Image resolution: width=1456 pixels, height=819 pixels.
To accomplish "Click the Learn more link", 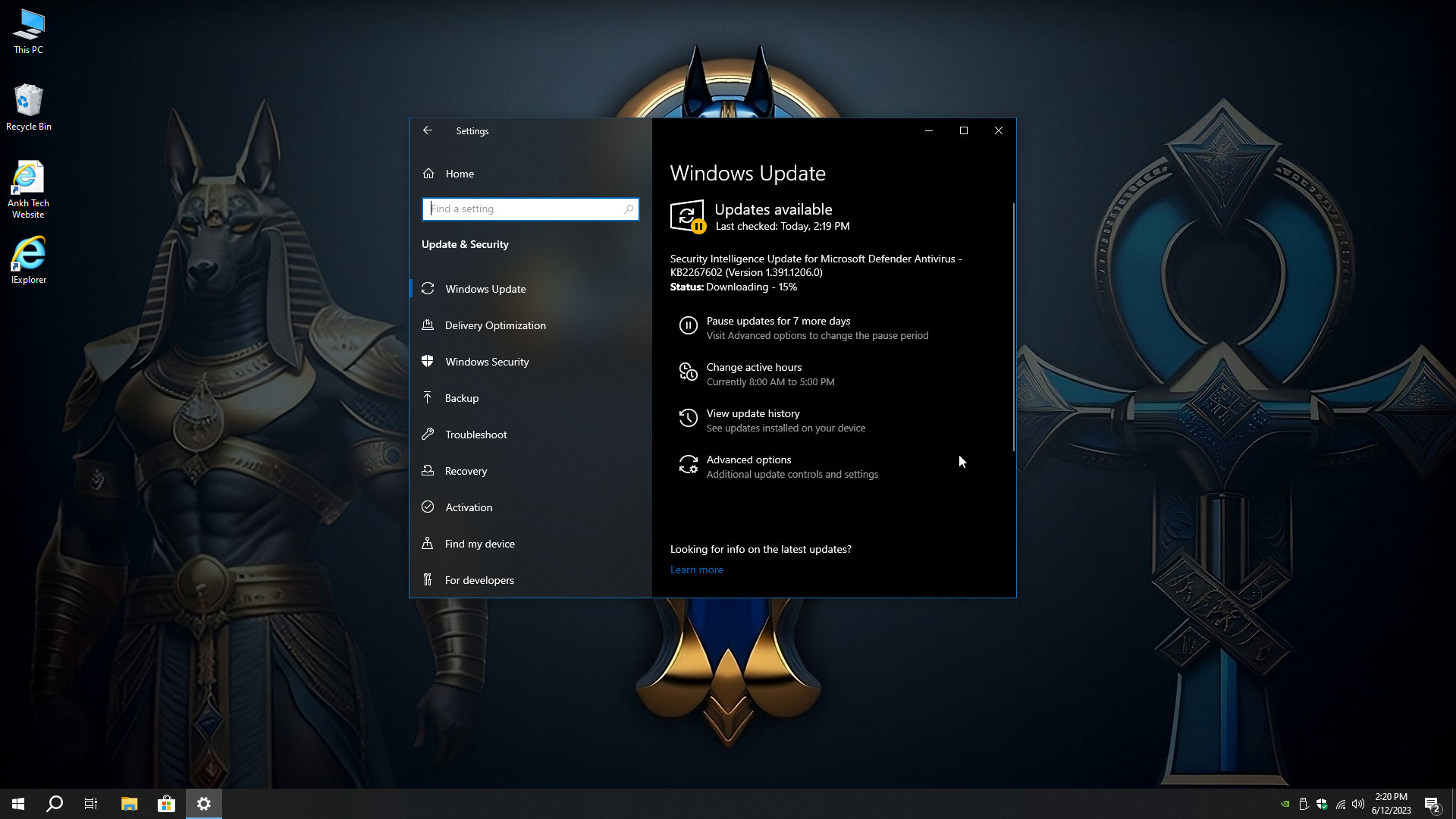I will click(x=696, y=570).
